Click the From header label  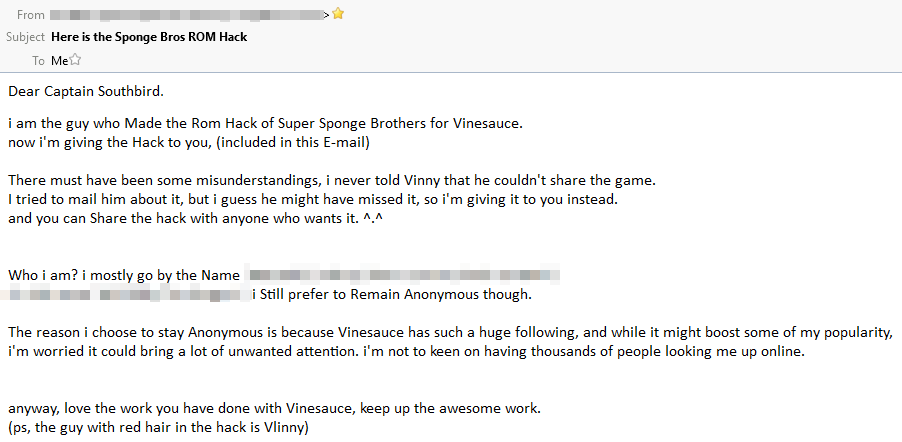click(x=30, y=15)
